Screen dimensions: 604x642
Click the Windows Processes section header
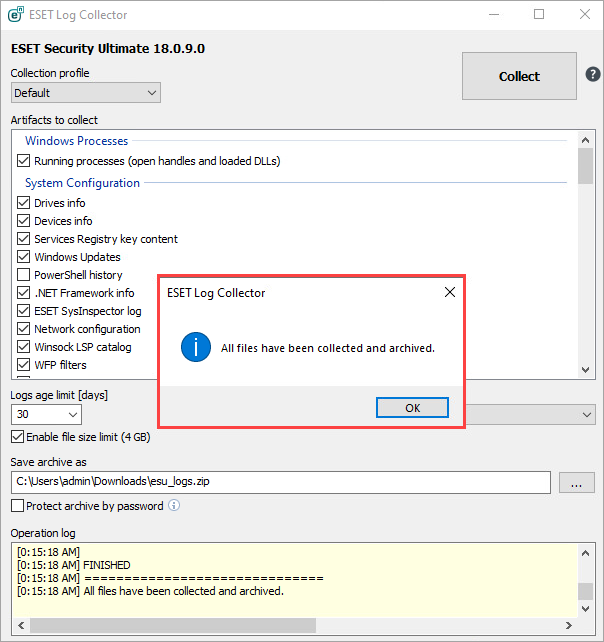[77, 140]
